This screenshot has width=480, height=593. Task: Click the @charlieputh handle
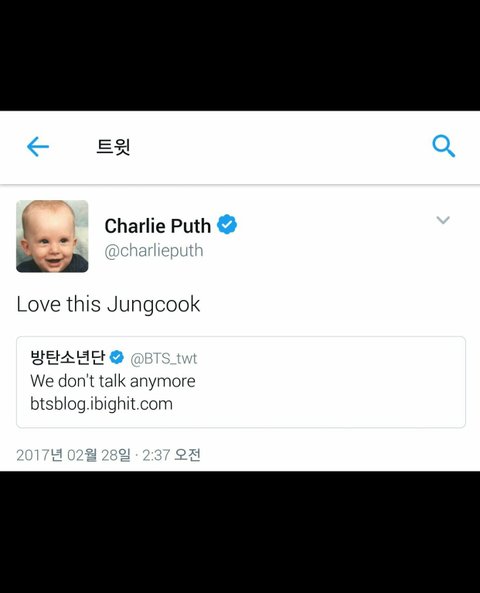pos(154,251)
